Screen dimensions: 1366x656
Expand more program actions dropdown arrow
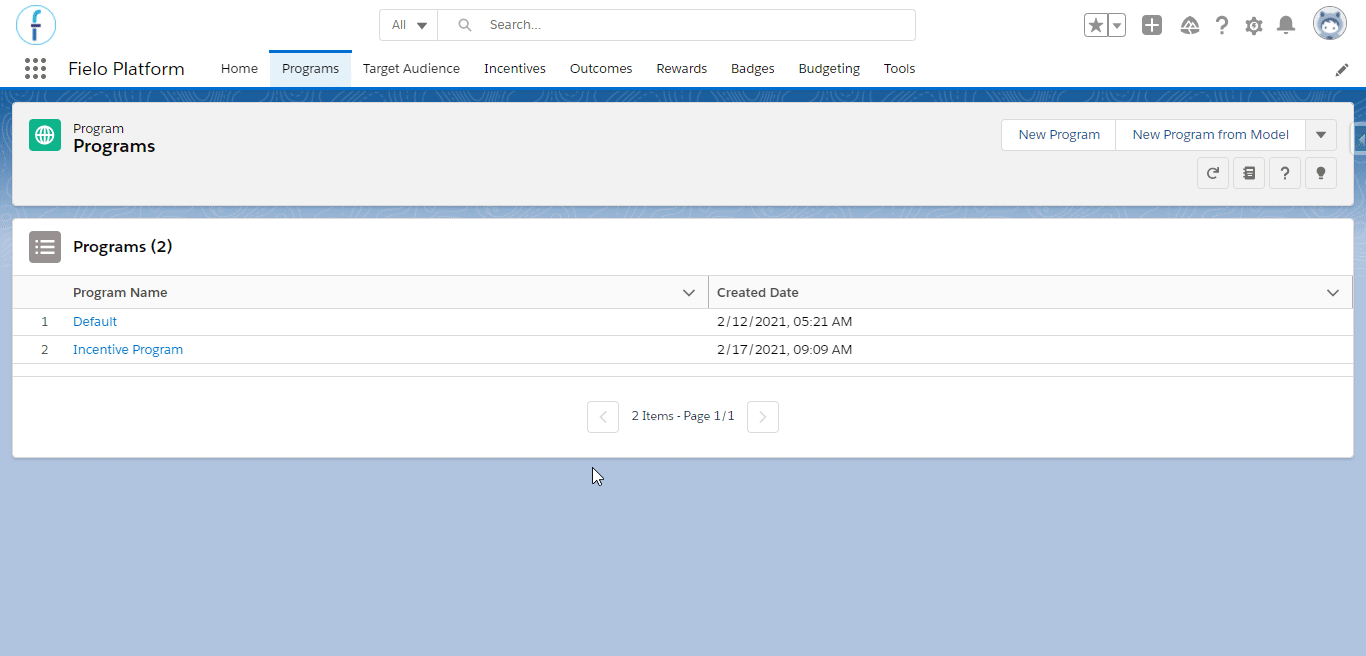[x=1321, y=135]
